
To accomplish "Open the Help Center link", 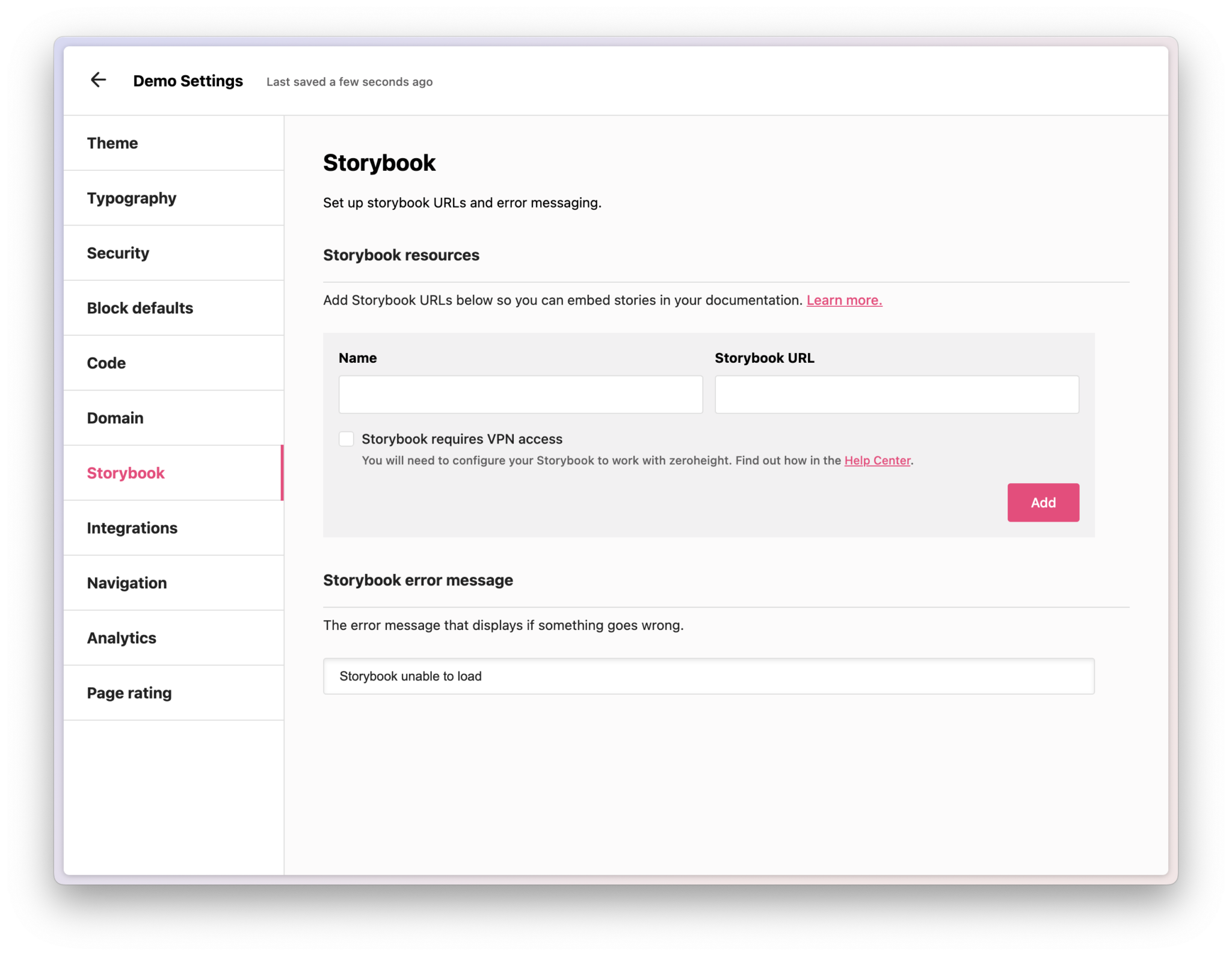I will pos(877,460).
